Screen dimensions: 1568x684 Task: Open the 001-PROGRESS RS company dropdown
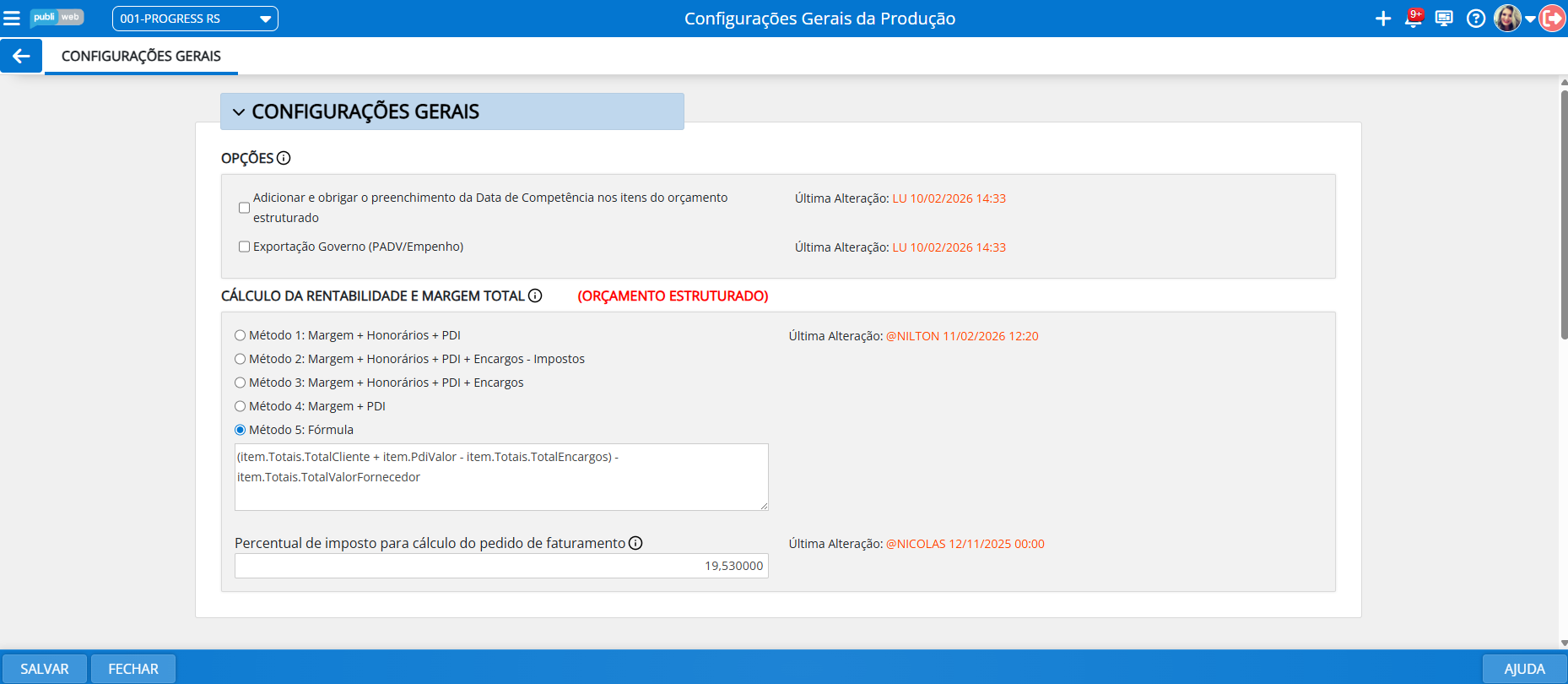point(195,19)
